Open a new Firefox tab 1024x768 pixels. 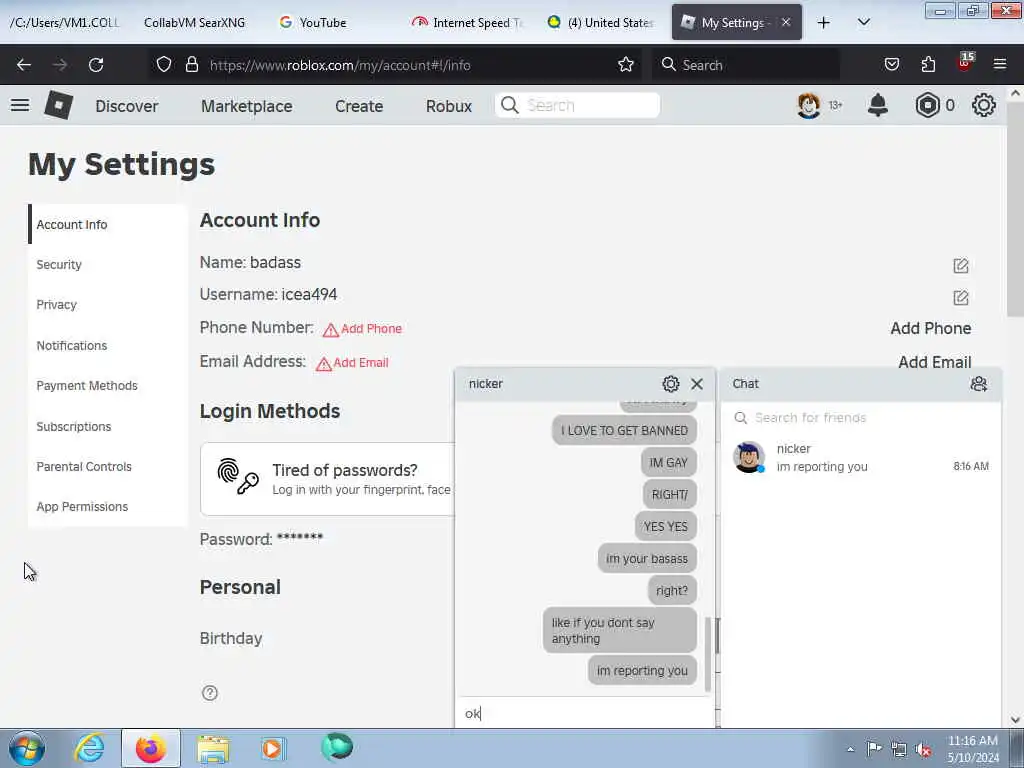tap(824, 23)
